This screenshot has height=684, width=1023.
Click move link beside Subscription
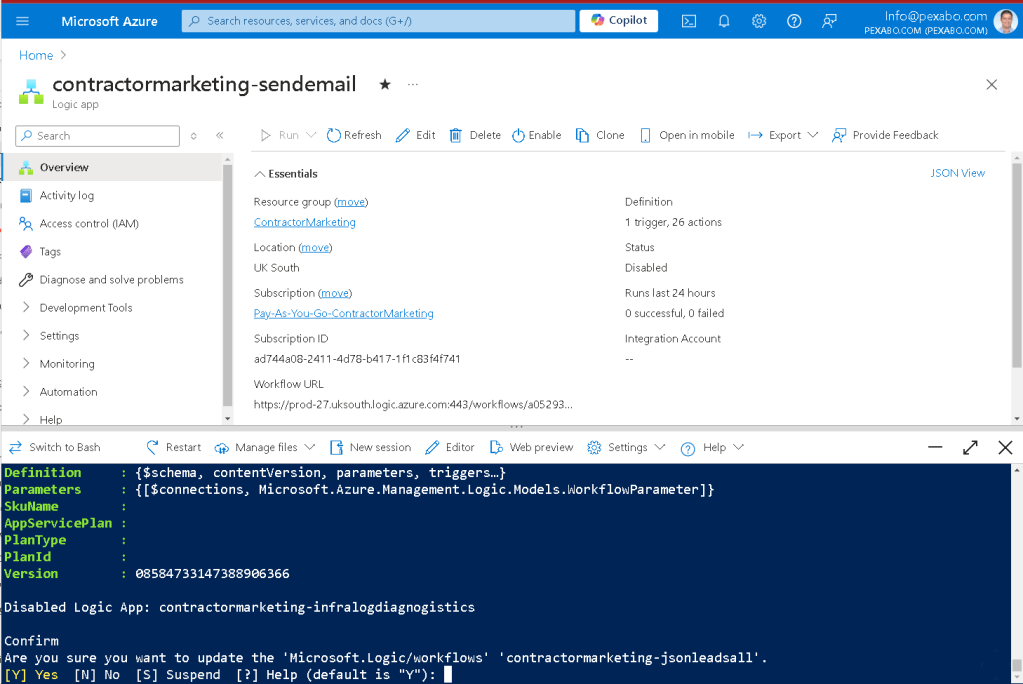335,293
